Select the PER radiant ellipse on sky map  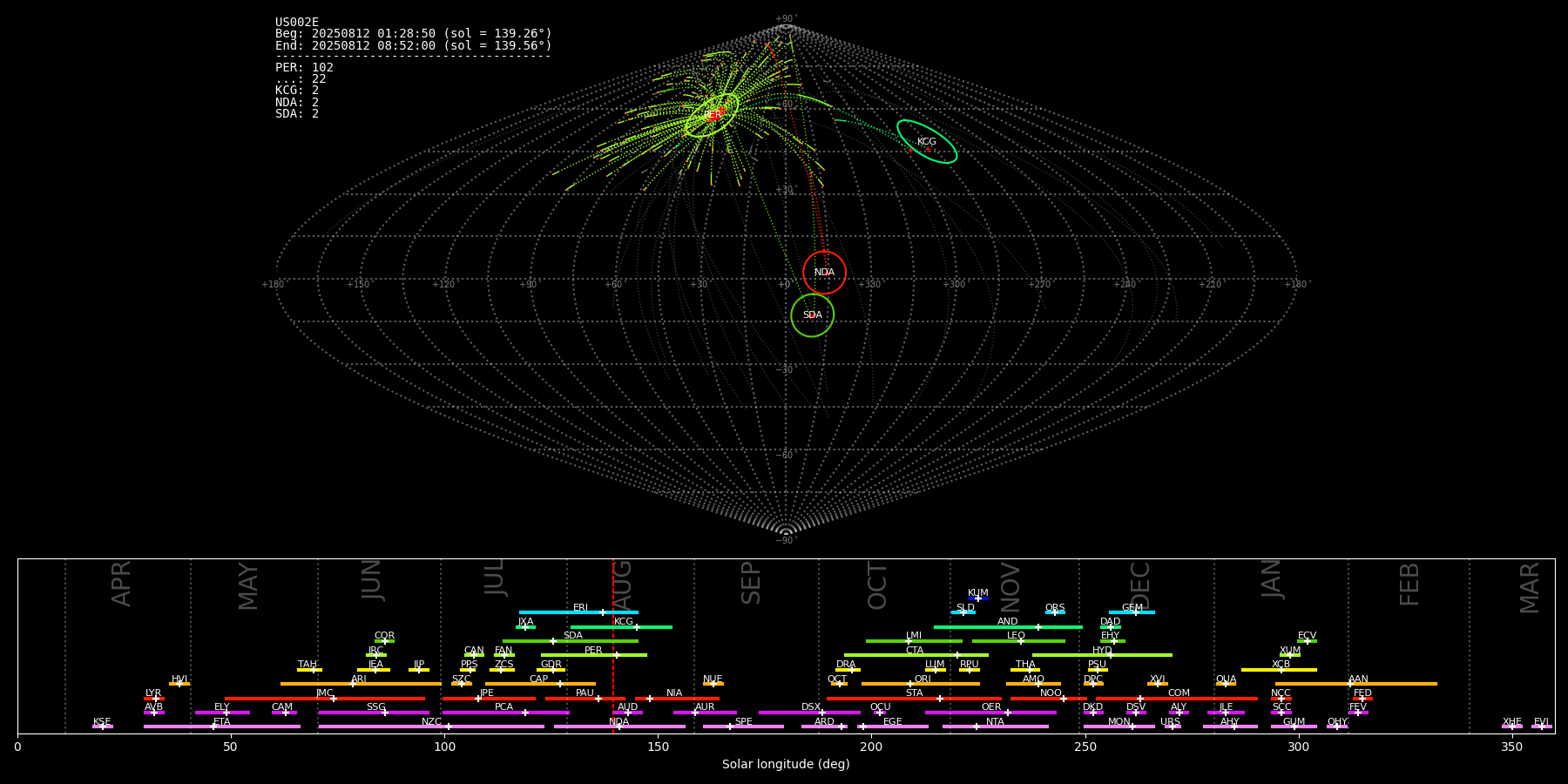[x=712, y=115]
